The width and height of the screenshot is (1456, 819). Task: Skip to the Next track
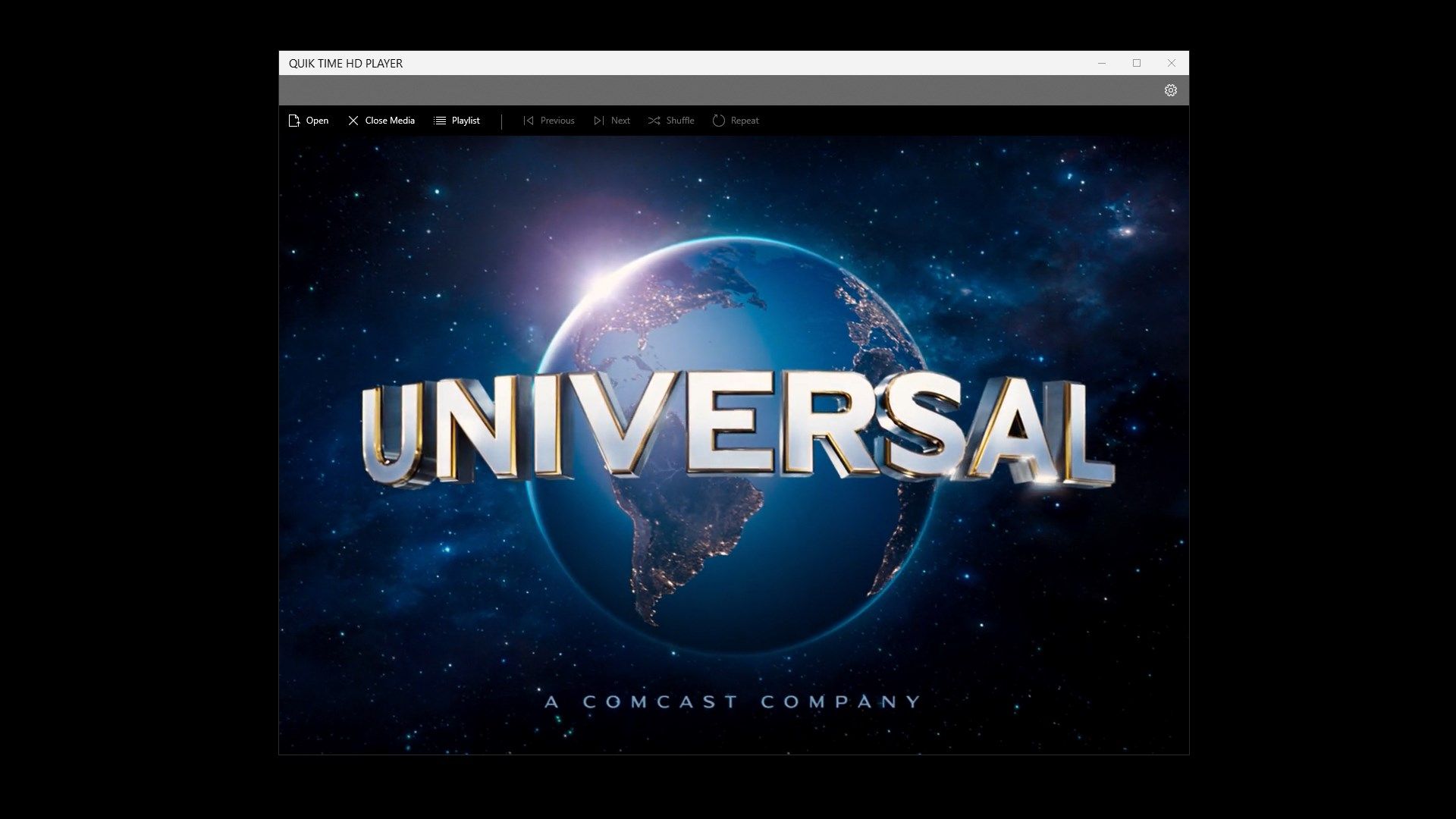tap(611, 121)
